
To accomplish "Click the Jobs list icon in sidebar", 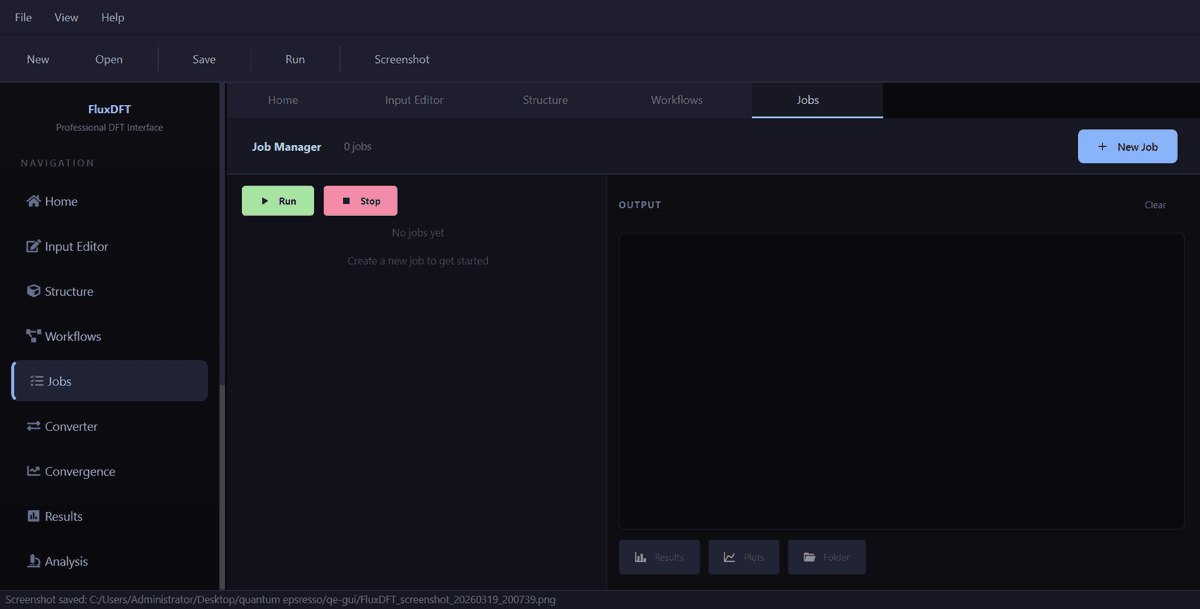I will pyautogui.click(x=37, y=381).
